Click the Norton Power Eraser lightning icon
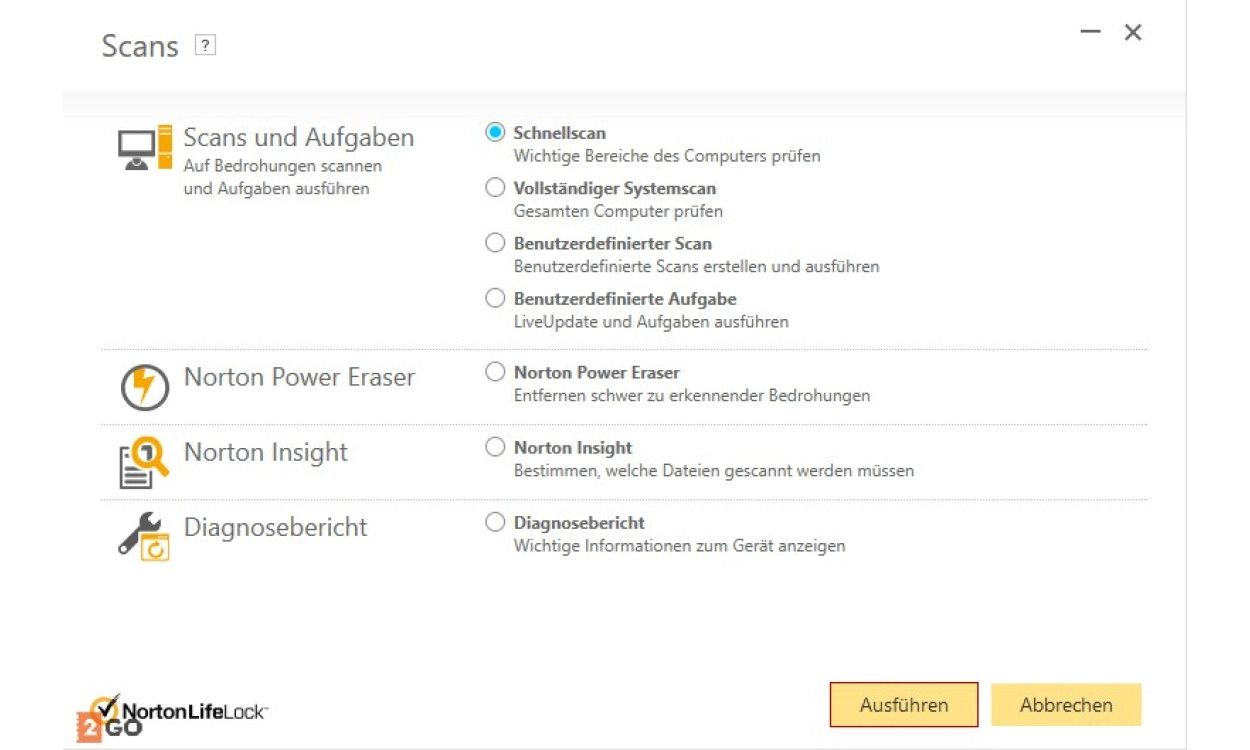Screen dimensions: 1250x750 pyautogui.click(x=145, y=387)
